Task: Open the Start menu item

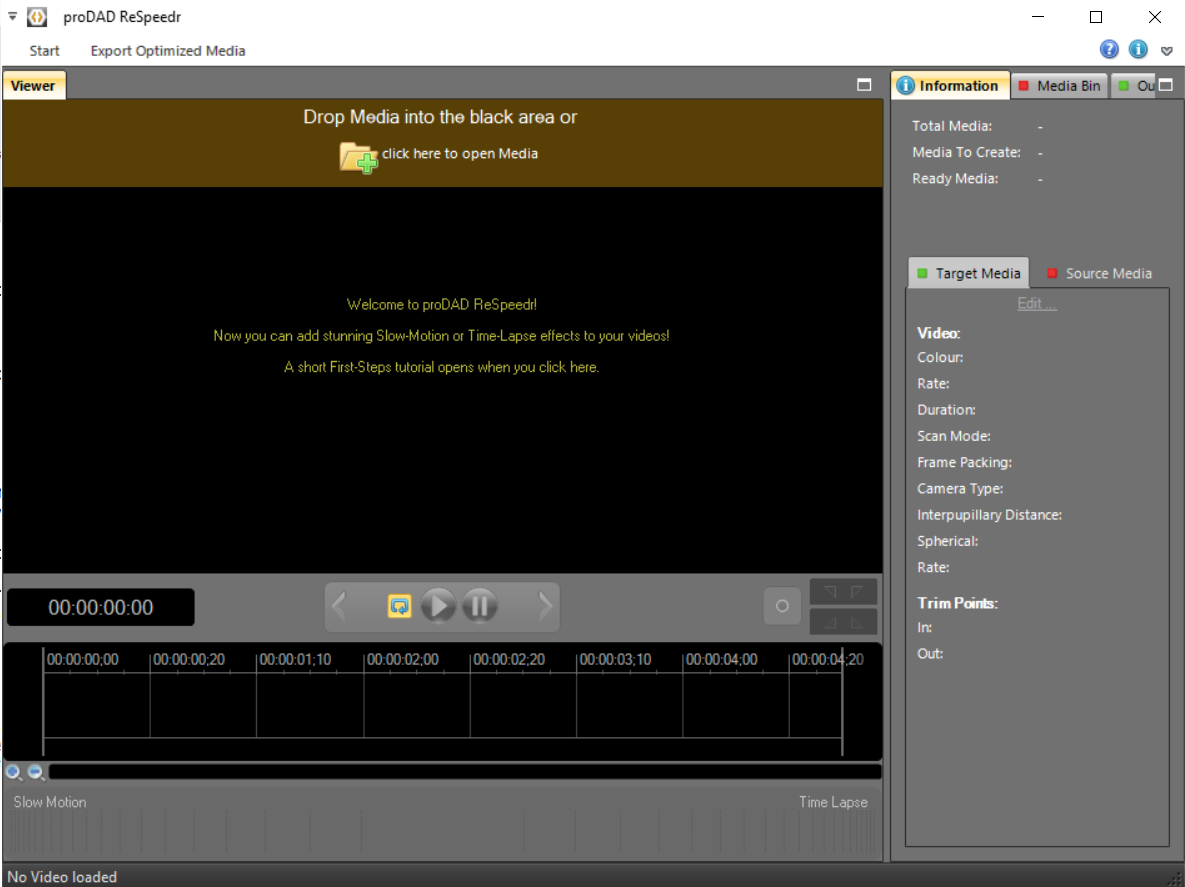Action: pos(45,51)
